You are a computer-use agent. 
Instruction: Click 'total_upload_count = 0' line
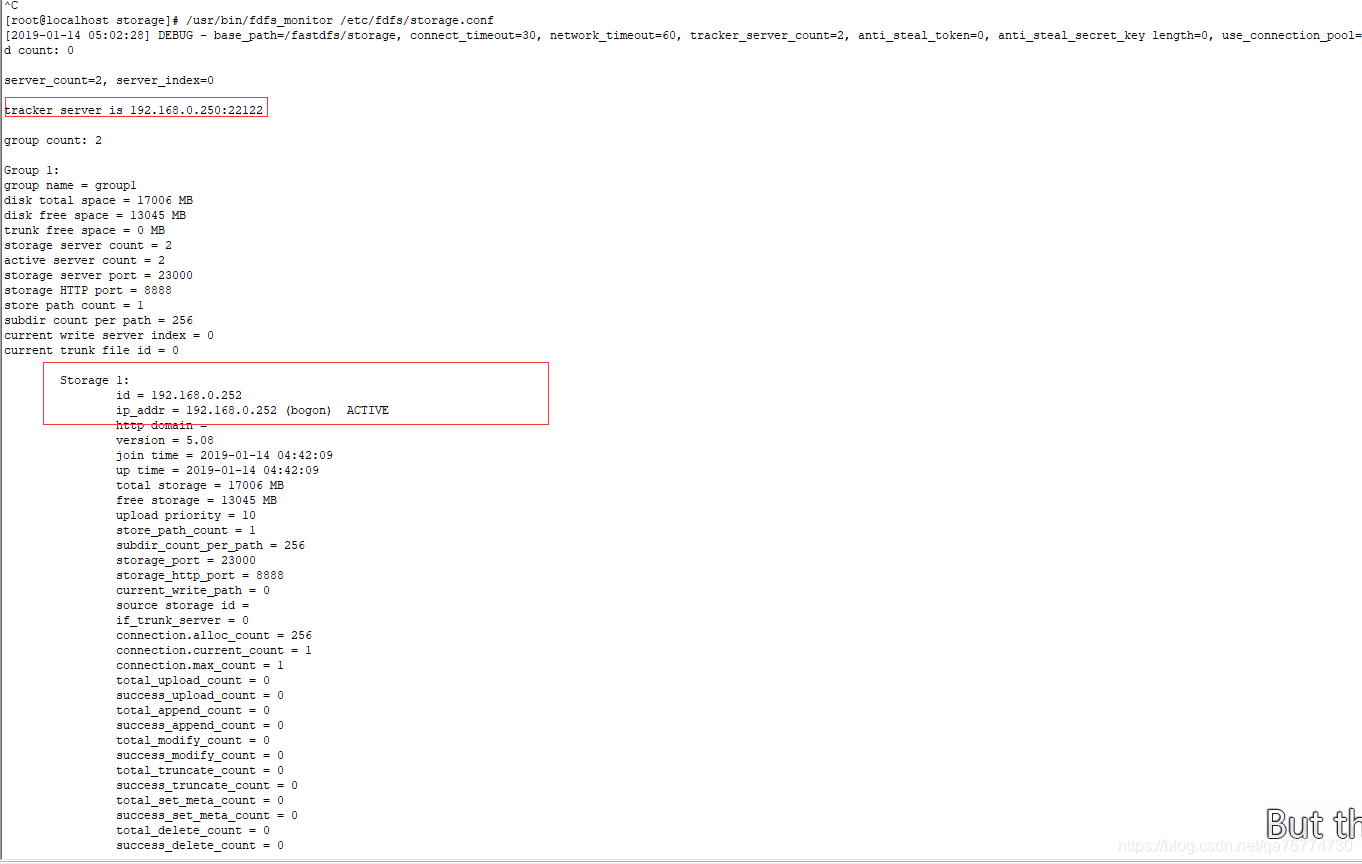193,680
